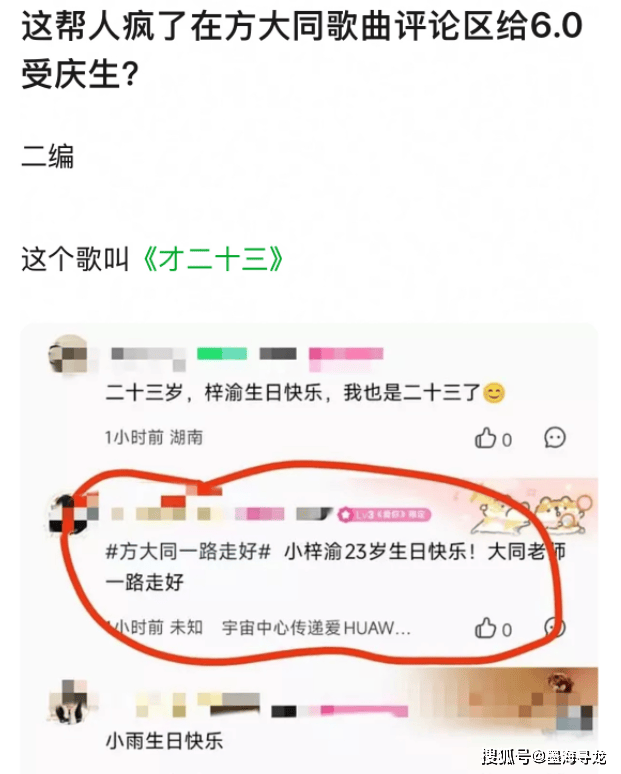Tap the pink Lv3 fan badge

[x=384, y=515]
